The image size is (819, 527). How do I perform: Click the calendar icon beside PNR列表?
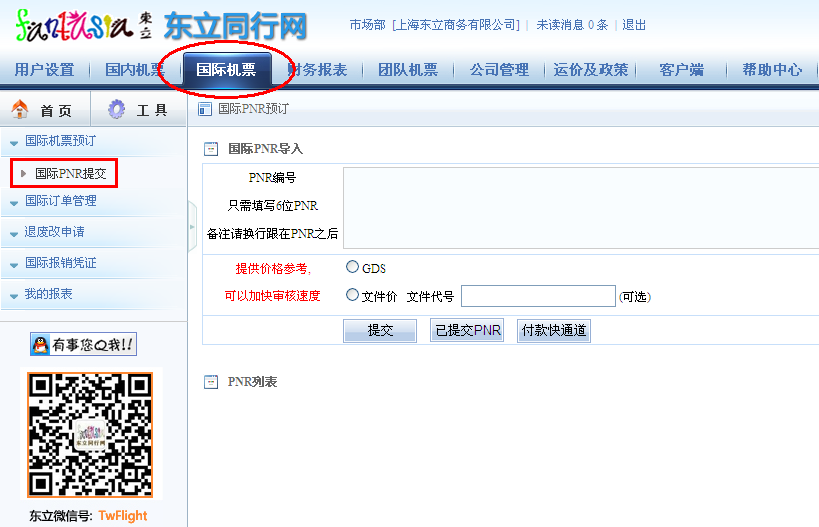pyautogui.click(x=210, y=382)
